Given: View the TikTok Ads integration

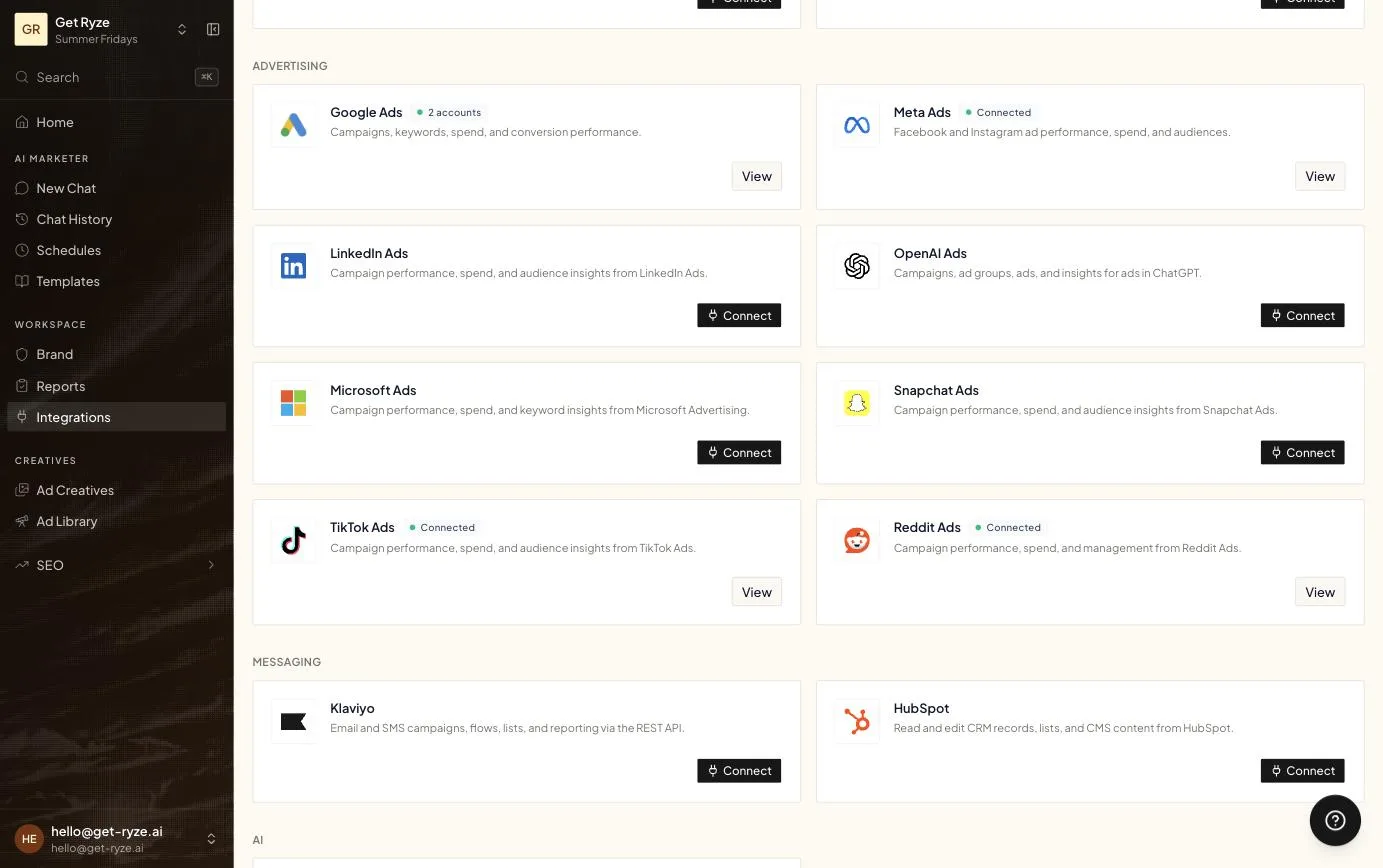Looking at the screenshot, I should [757, 592].
